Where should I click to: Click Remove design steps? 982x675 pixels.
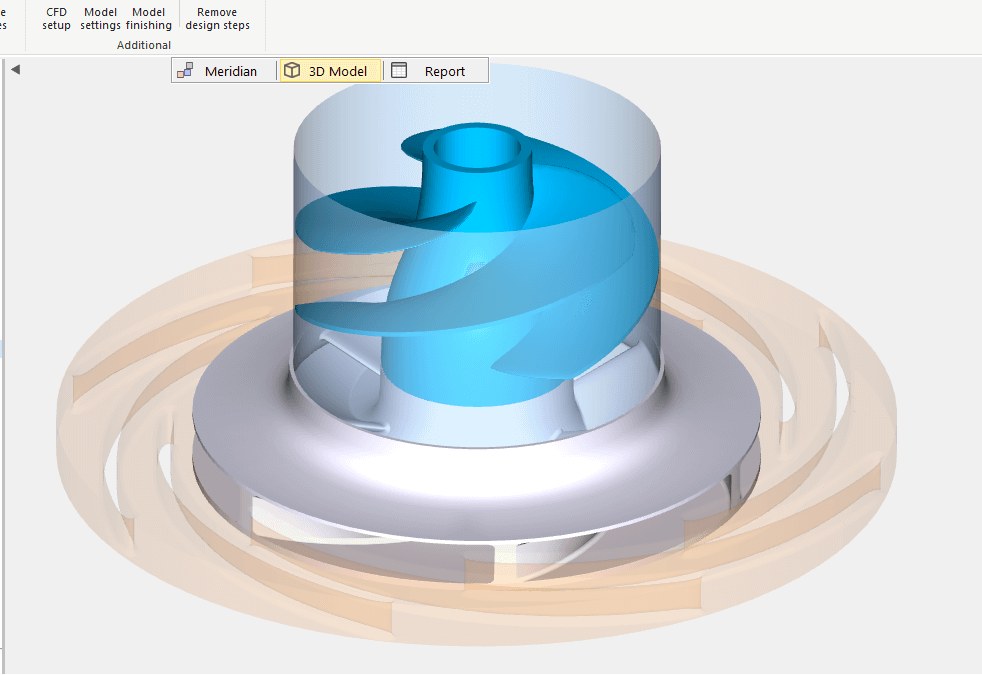(x=217, y=19)
